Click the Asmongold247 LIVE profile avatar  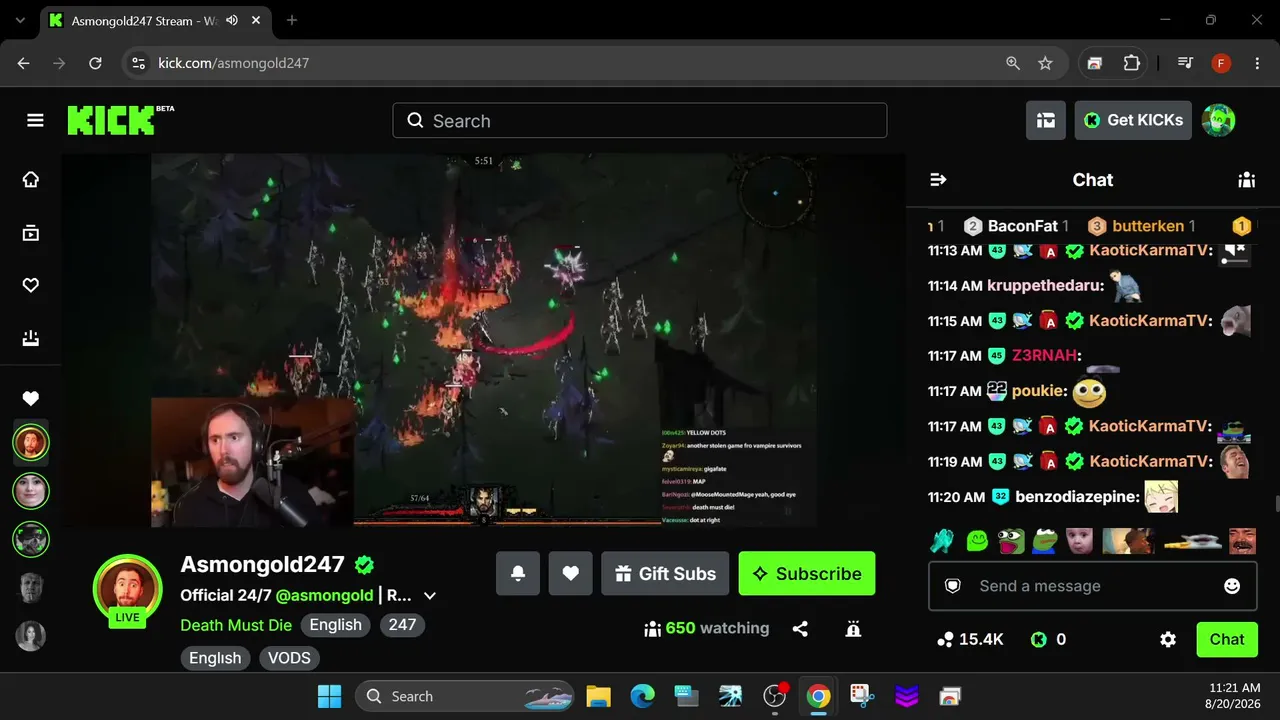click(x=127, y=590)
